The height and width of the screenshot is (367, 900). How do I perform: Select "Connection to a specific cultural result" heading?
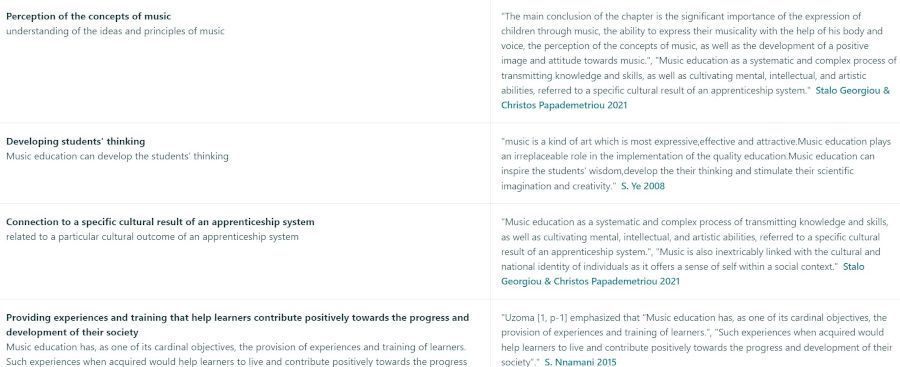point(160,222)
